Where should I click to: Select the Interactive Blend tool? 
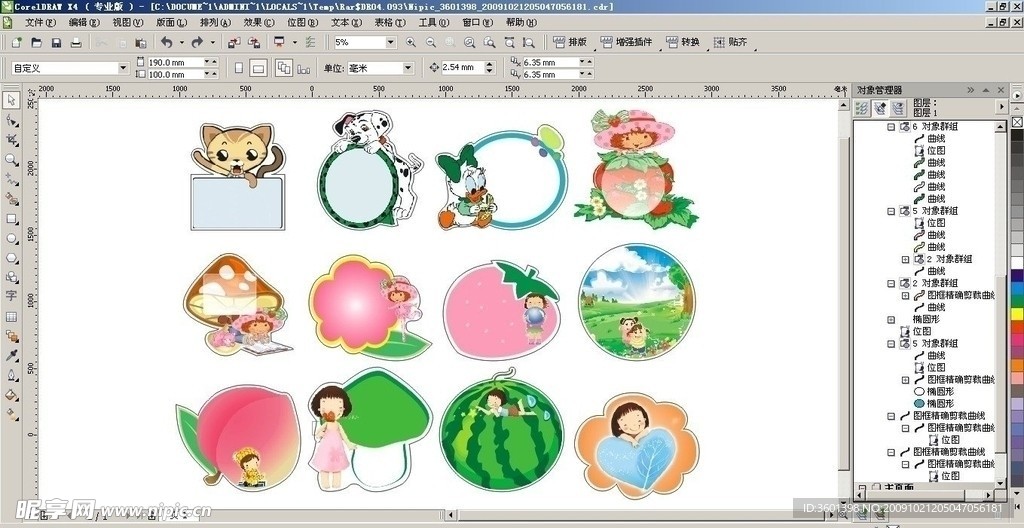[x=11, y=336]
